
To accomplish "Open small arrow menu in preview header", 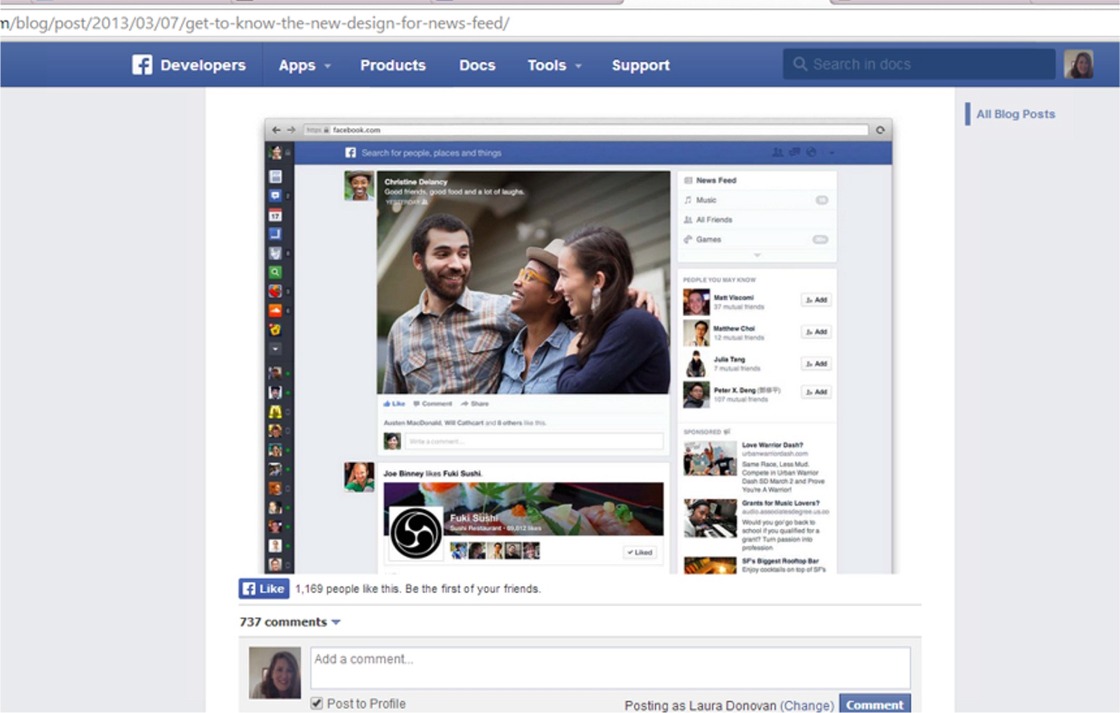I will click(x=831, y=153).
